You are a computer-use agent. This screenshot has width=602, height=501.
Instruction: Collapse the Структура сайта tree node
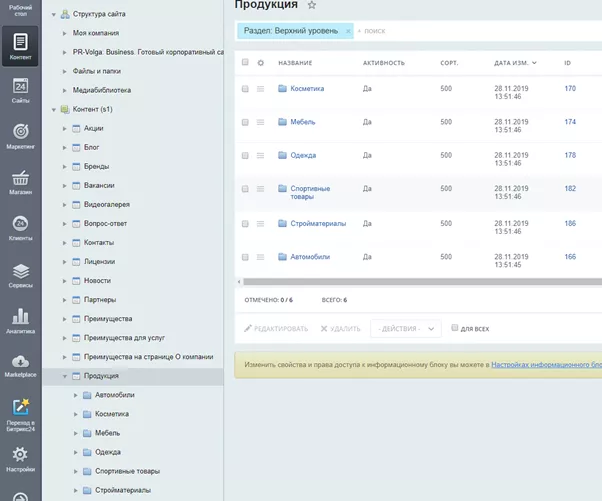(x=54, y=15)
